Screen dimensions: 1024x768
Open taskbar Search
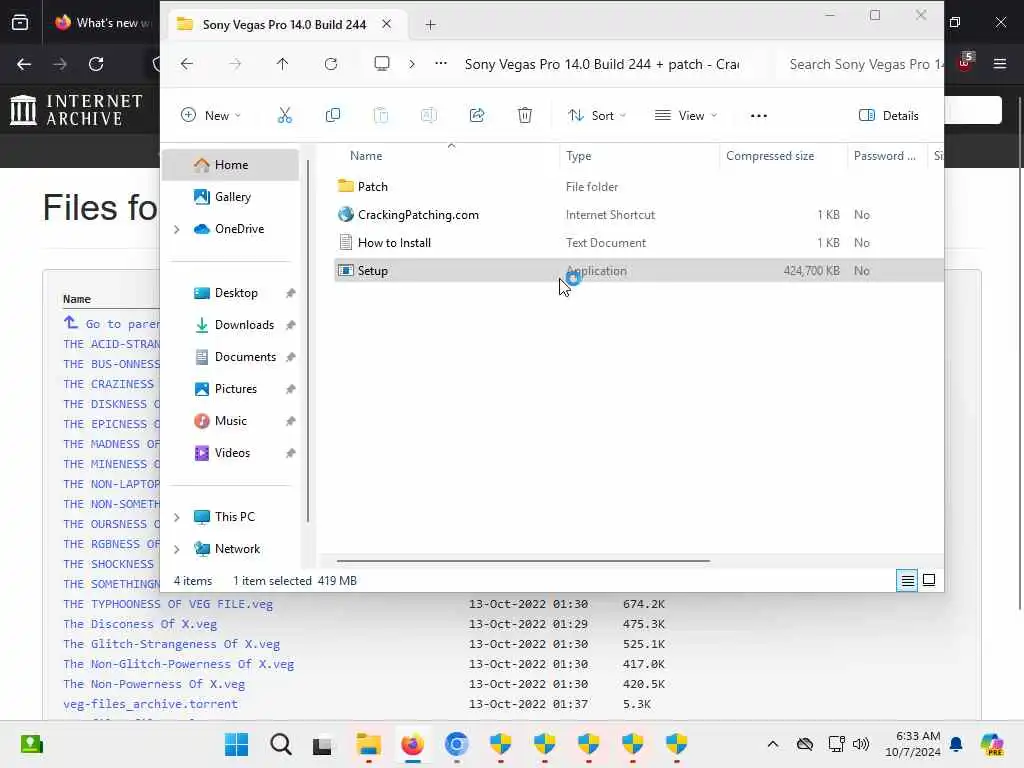click(x=281, y=744)
